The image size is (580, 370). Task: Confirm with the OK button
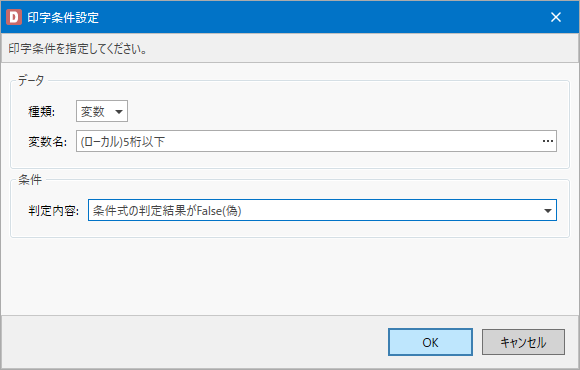tap(430, 342)
